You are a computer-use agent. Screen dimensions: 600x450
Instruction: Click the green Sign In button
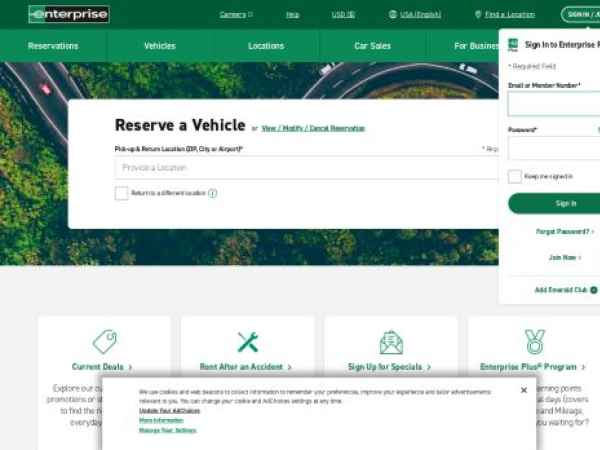(555, 204)
